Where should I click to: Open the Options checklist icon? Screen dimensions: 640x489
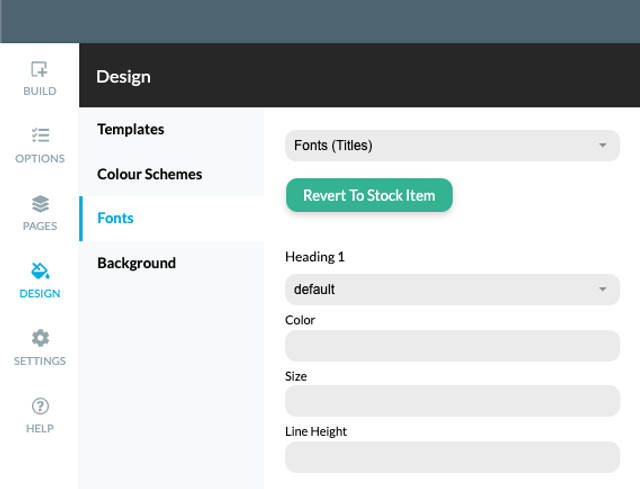pyautogui.click(x=40, y=135)
